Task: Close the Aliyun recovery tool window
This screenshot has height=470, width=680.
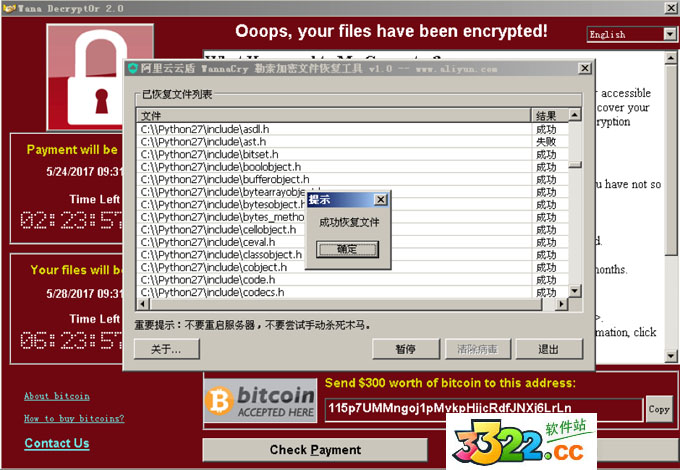Action: [585, 68]
